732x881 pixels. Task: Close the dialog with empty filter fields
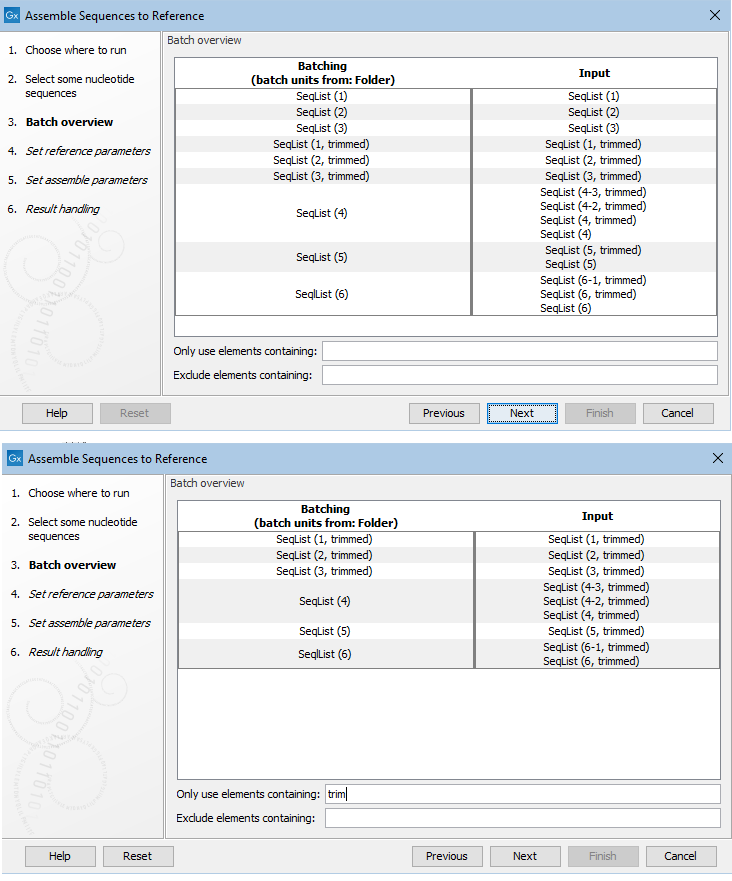tap(714, 15)
